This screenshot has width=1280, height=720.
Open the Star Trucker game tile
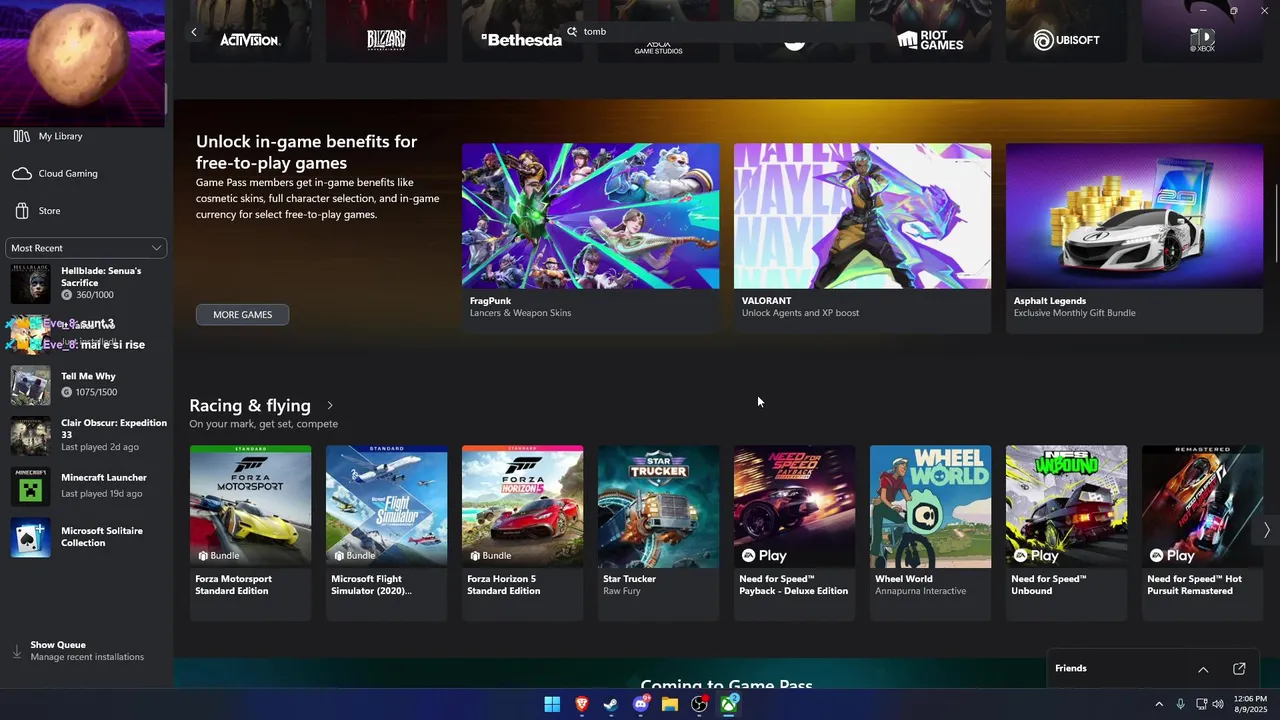[658, 533]
